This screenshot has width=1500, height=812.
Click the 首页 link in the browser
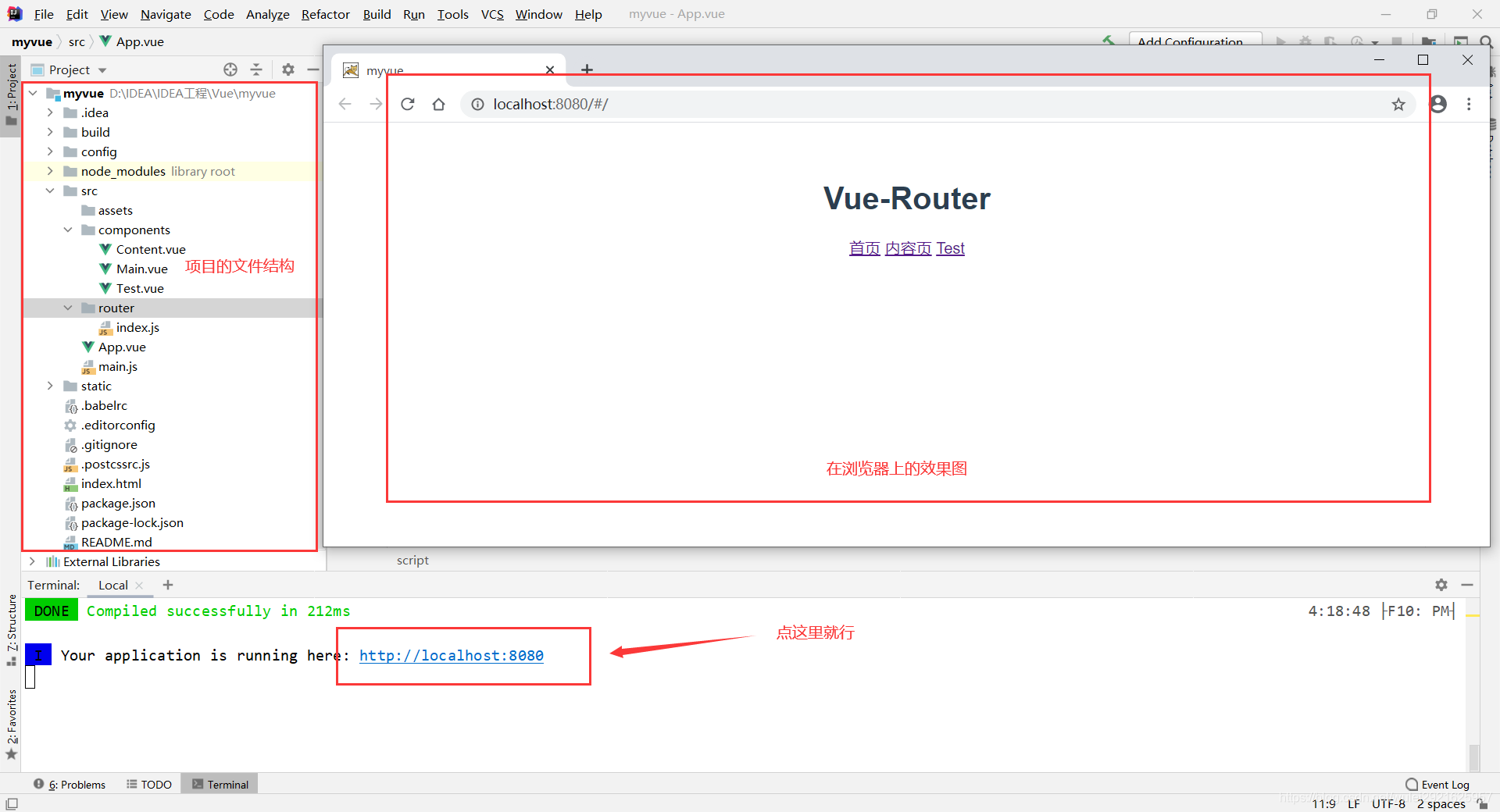pyautogui.click(x=865, y=248)
